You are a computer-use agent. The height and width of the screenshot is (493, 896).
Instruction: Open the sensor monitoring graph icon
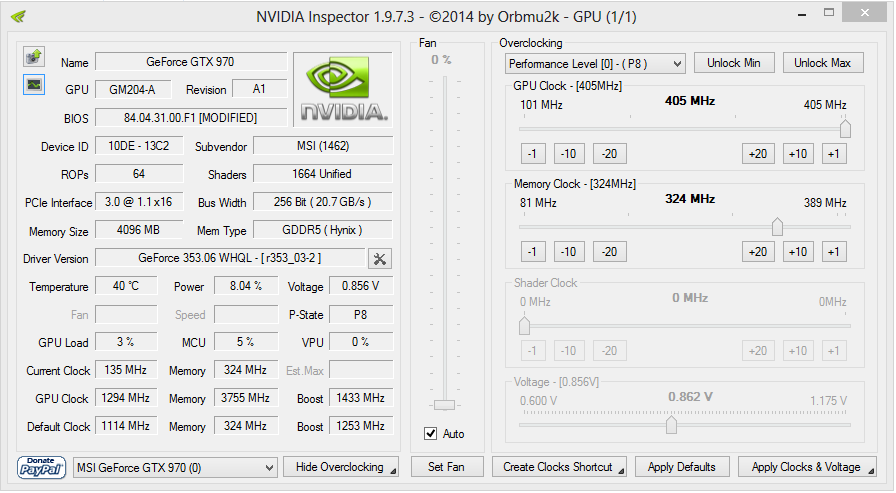34,85
